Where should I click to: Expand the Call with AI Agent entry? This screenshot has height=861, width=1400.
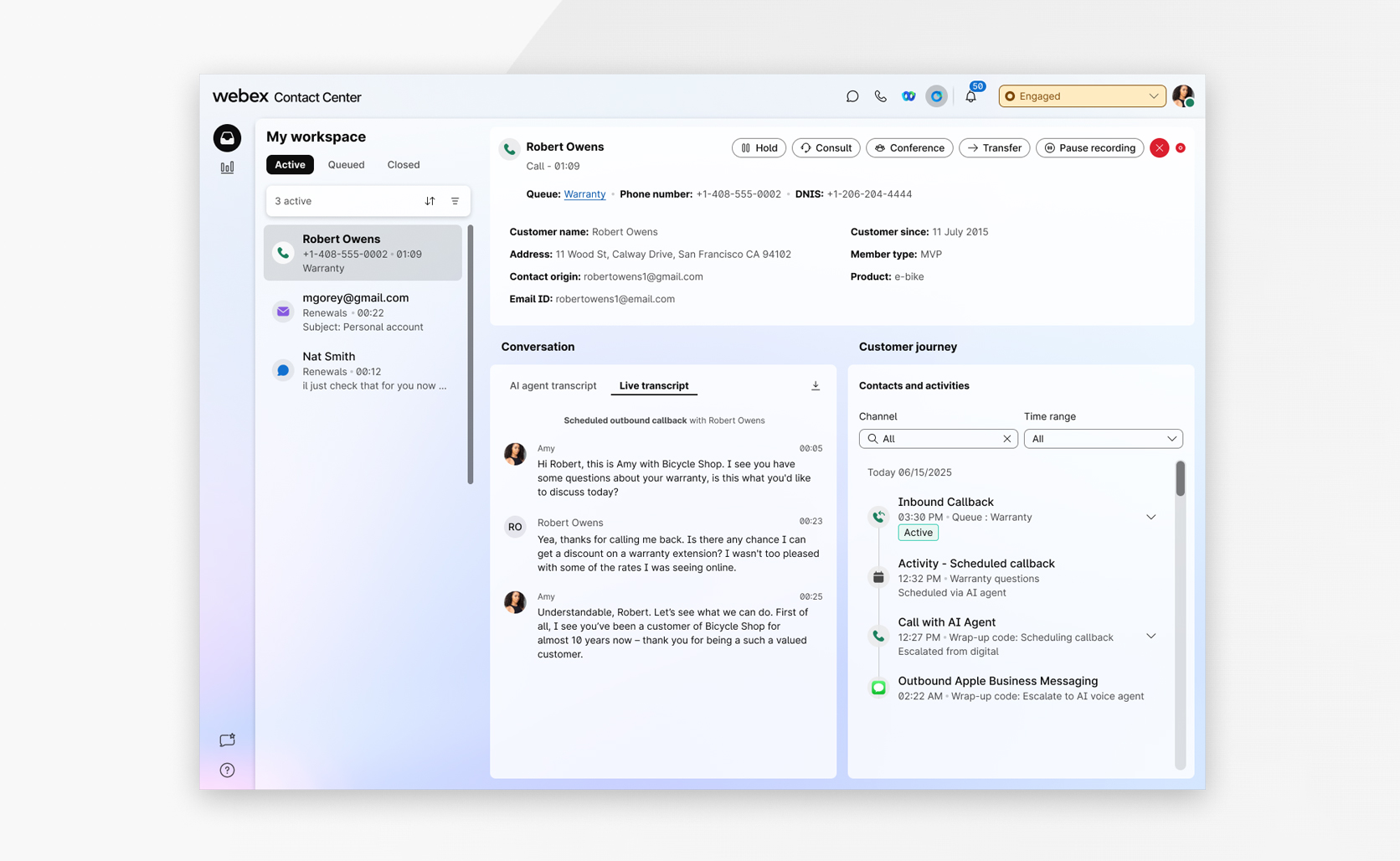[x=1150, y=637]
